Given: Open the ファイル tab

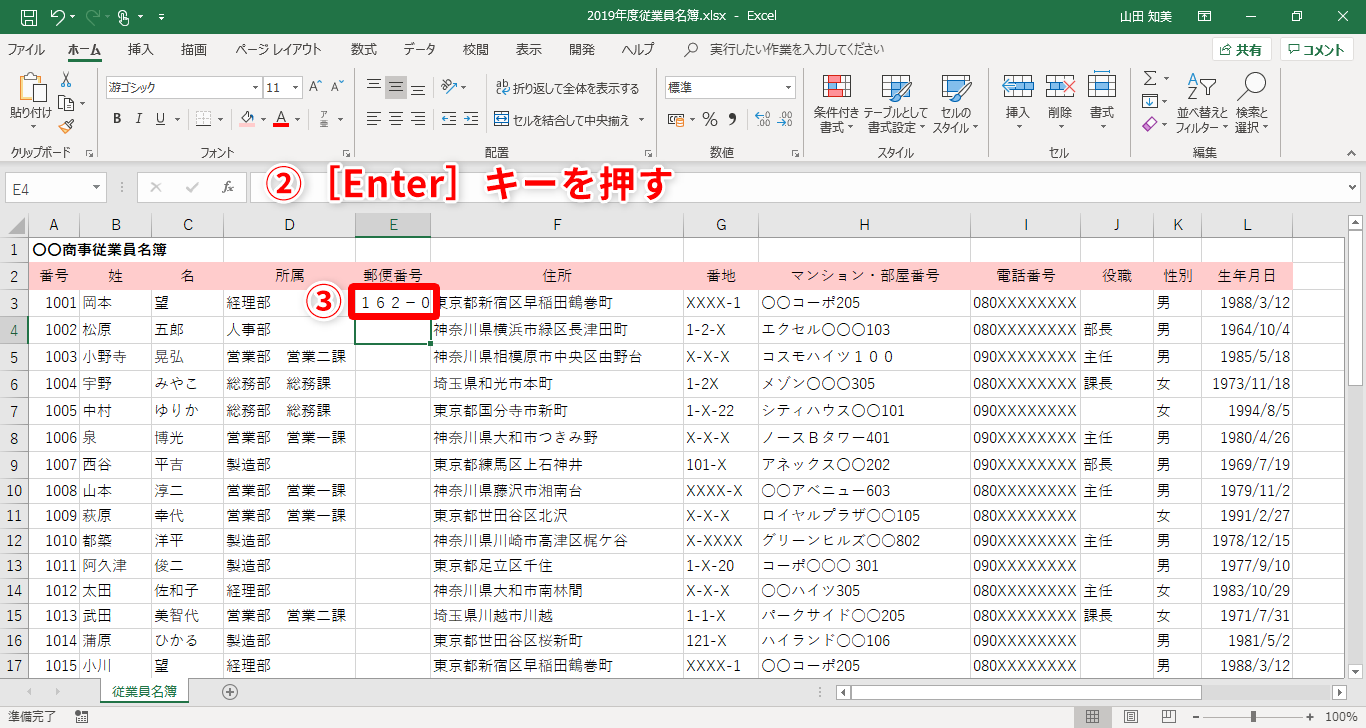Looking at the screenshot, I should 26,49.
